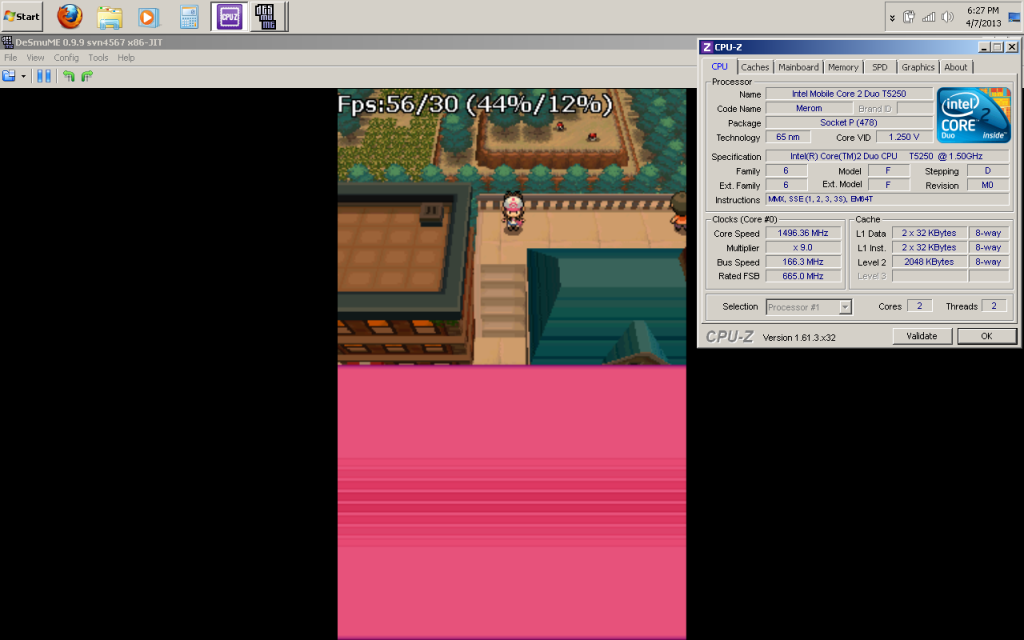Click the rotate left green arrow icon
The height and width of the screenshot is (640, 1024).
[x=69, y=76]
